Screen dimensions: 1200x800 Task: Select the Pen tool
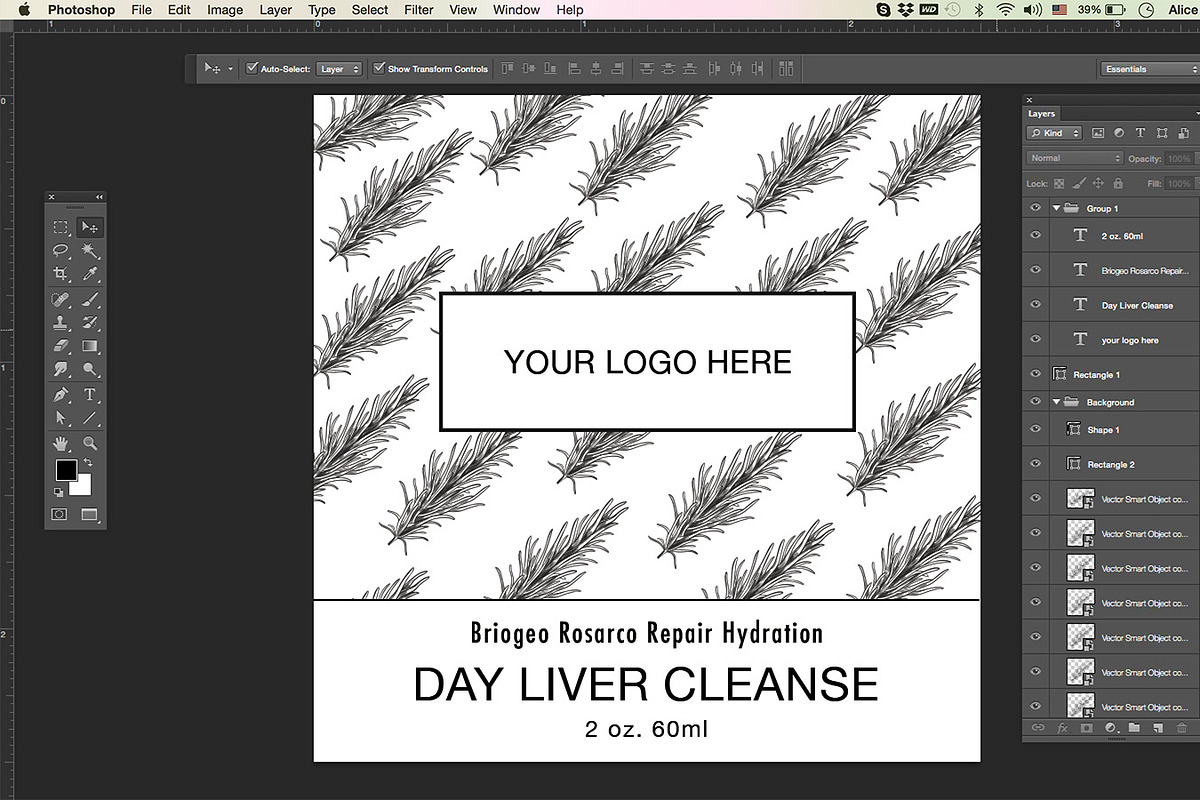(61, 395)
